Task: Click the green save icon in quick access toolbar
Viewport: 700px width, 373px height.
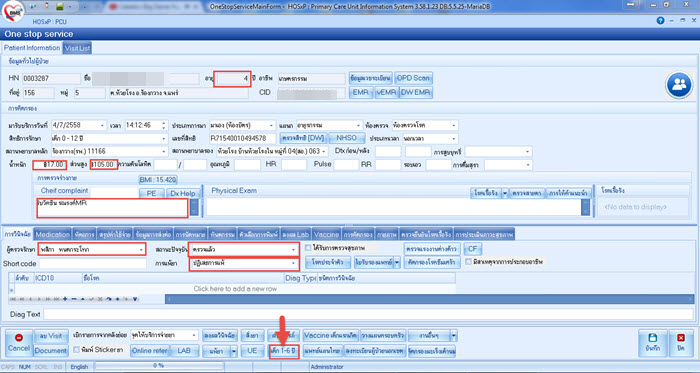Action: click(x=60, y=6)
